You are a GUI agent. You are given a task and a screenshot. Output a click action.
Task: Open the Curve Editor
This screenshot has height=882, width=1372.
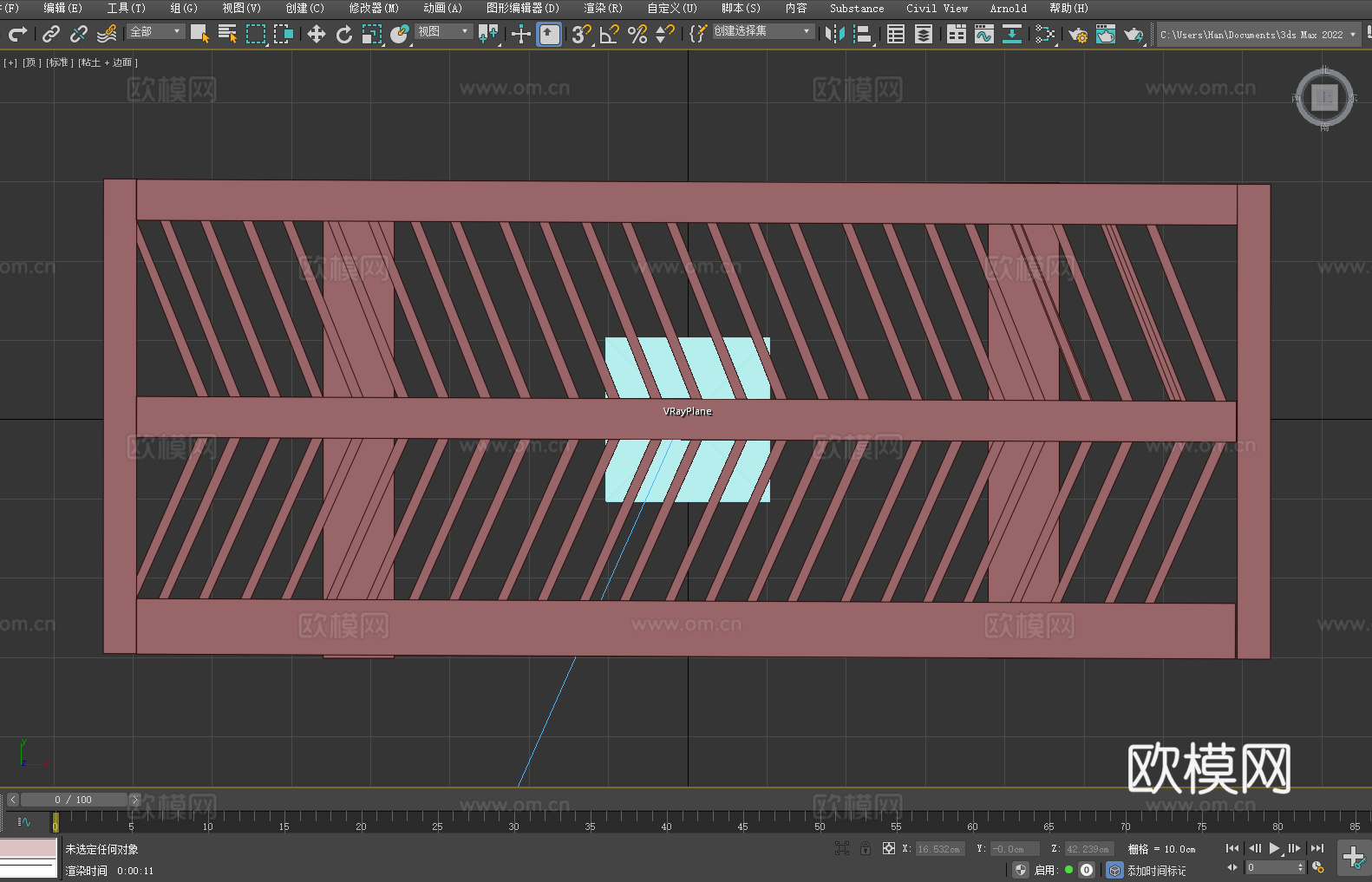click(x=984, y=34)
